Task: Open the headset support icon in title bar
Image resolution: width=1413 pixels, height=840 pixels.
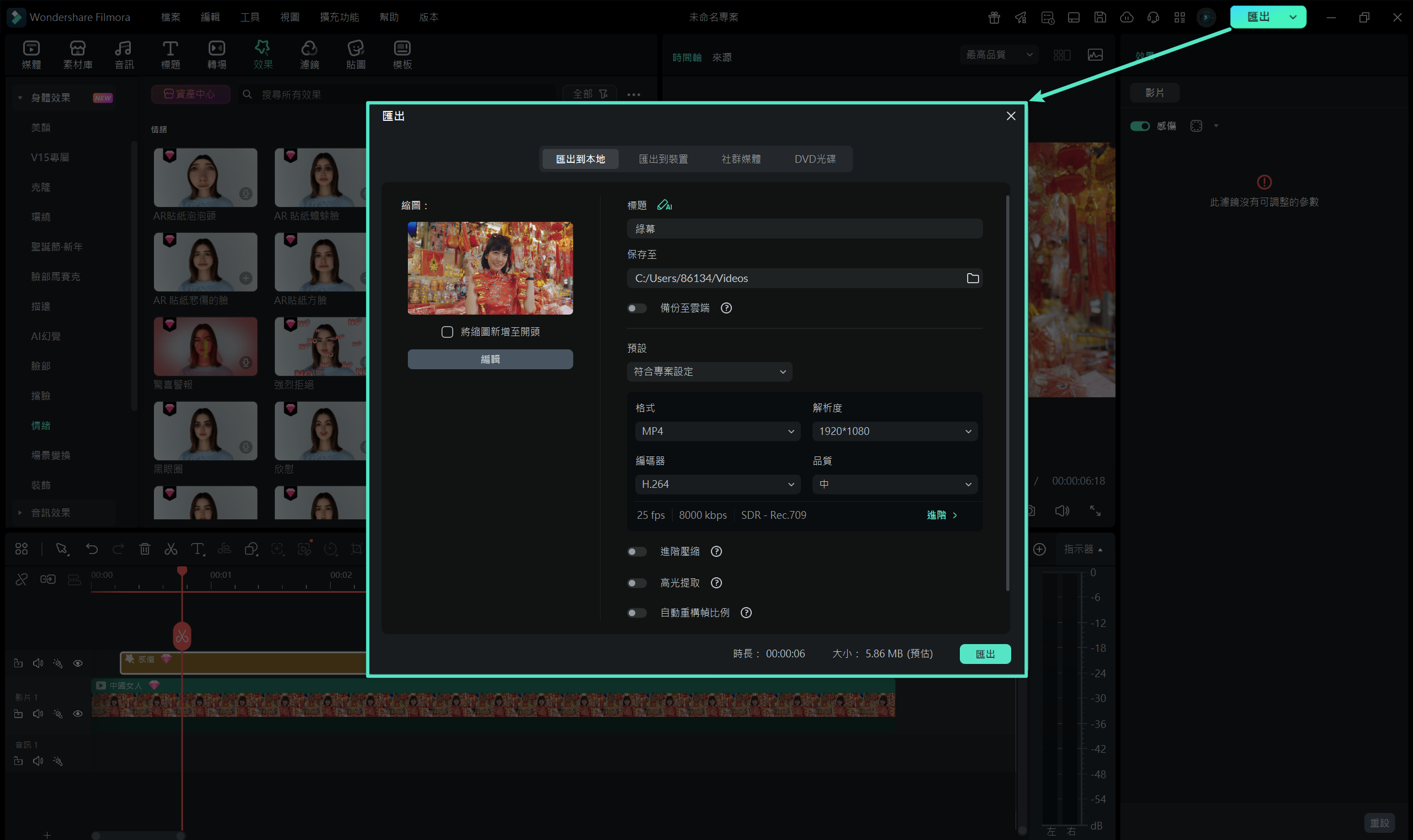Action: (1153, 17)
